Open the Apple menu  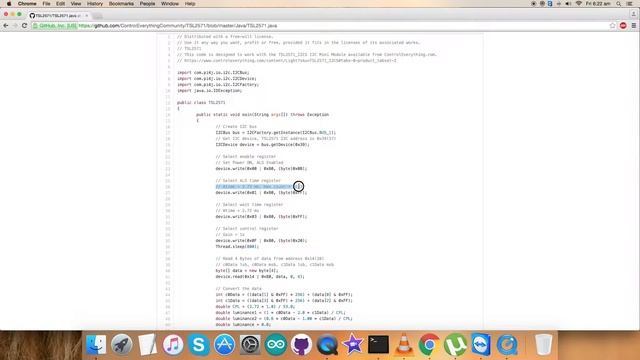click(x=9, y=4)
